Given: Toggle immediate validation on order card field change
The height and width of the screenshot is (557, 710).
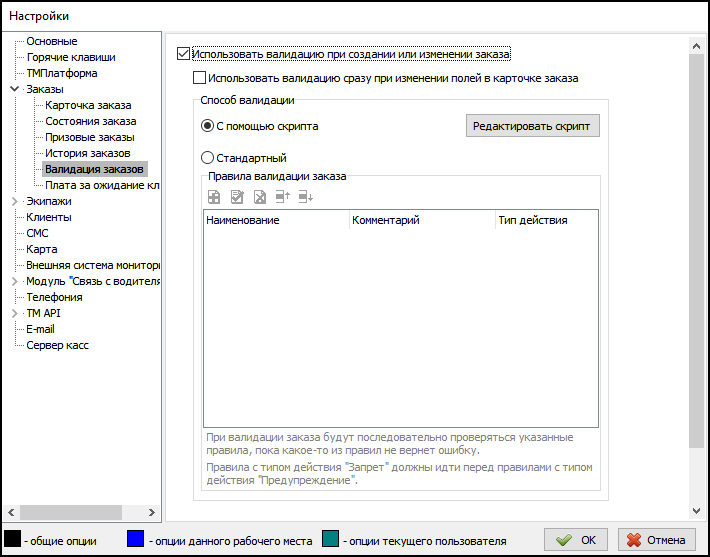Looking at the screenshot, I should [x=199, y=78].
